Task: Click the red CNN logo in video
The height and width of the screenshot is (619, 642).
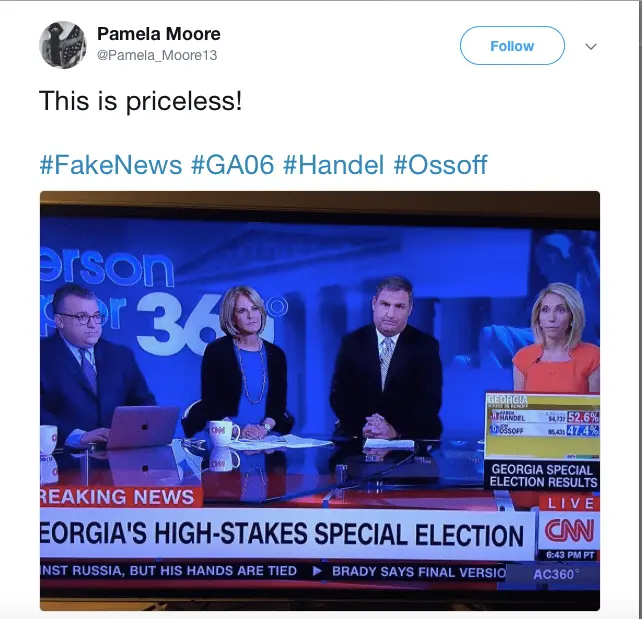Action: (x=569, y=531)
